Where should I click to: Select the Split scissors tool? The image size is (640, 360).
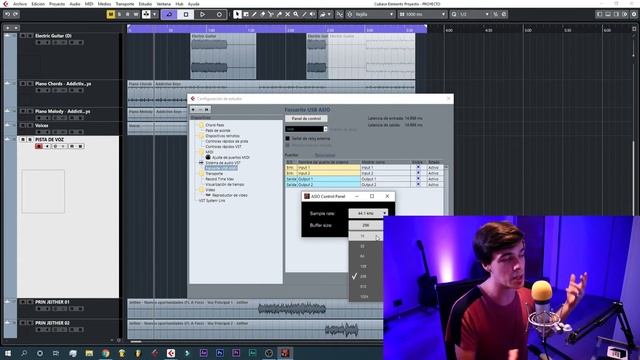[x=271, y=14]
